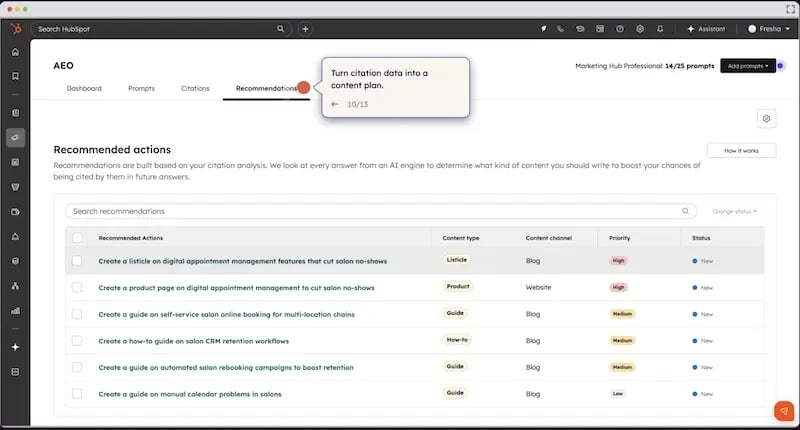Open Bookmarks in the left sidebar
This screenshot has width=800, height=430.
pyautogui.click(x=15, y=76)
